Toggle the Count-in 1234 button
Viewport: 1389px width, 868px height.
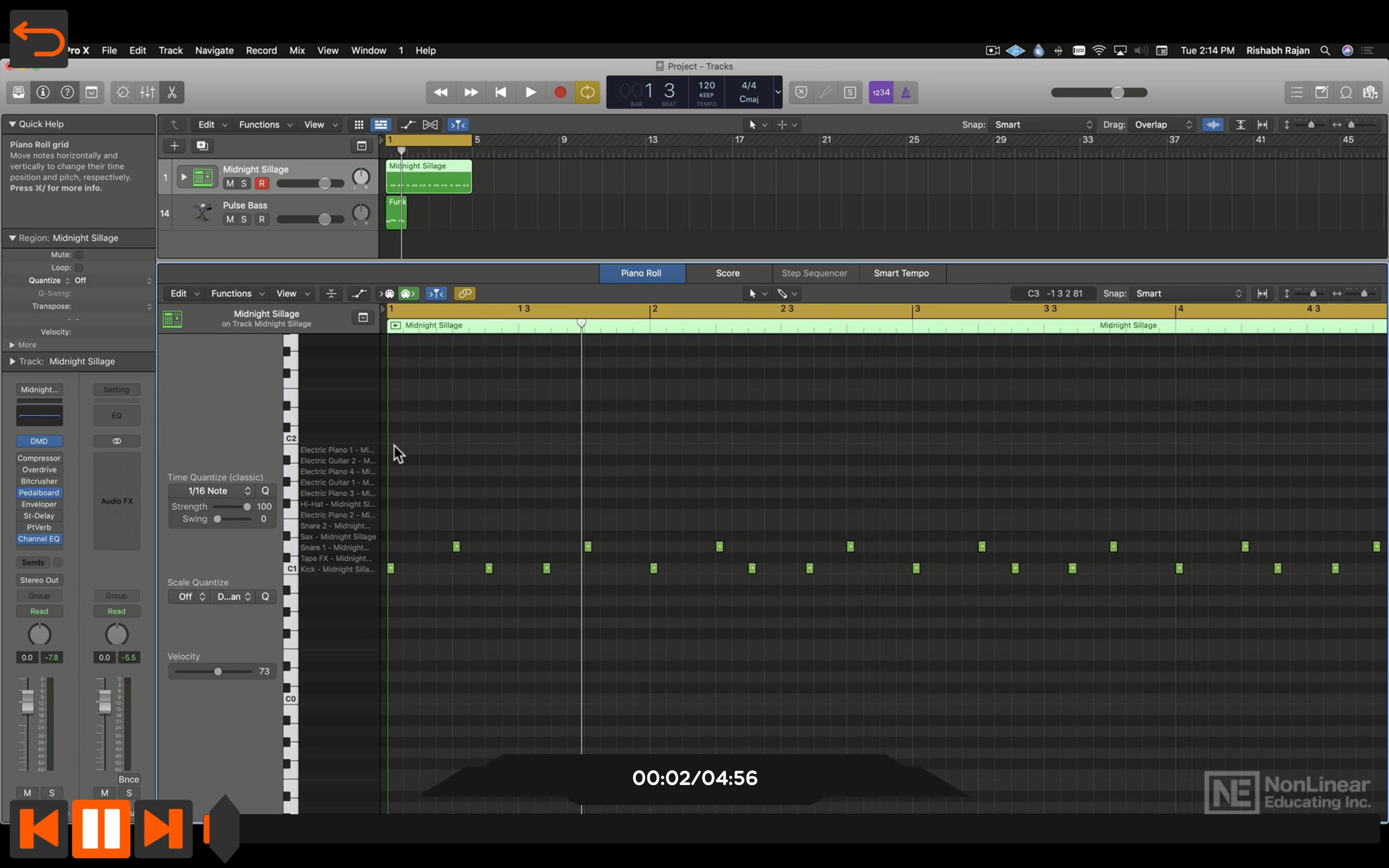click(x=881, y=92)
